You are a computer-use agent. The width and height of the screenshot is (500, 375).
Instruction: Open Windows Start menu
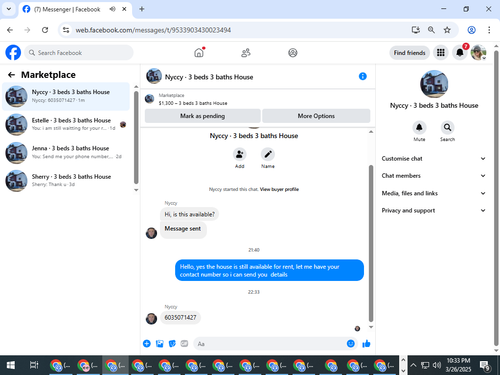point(11,365)
